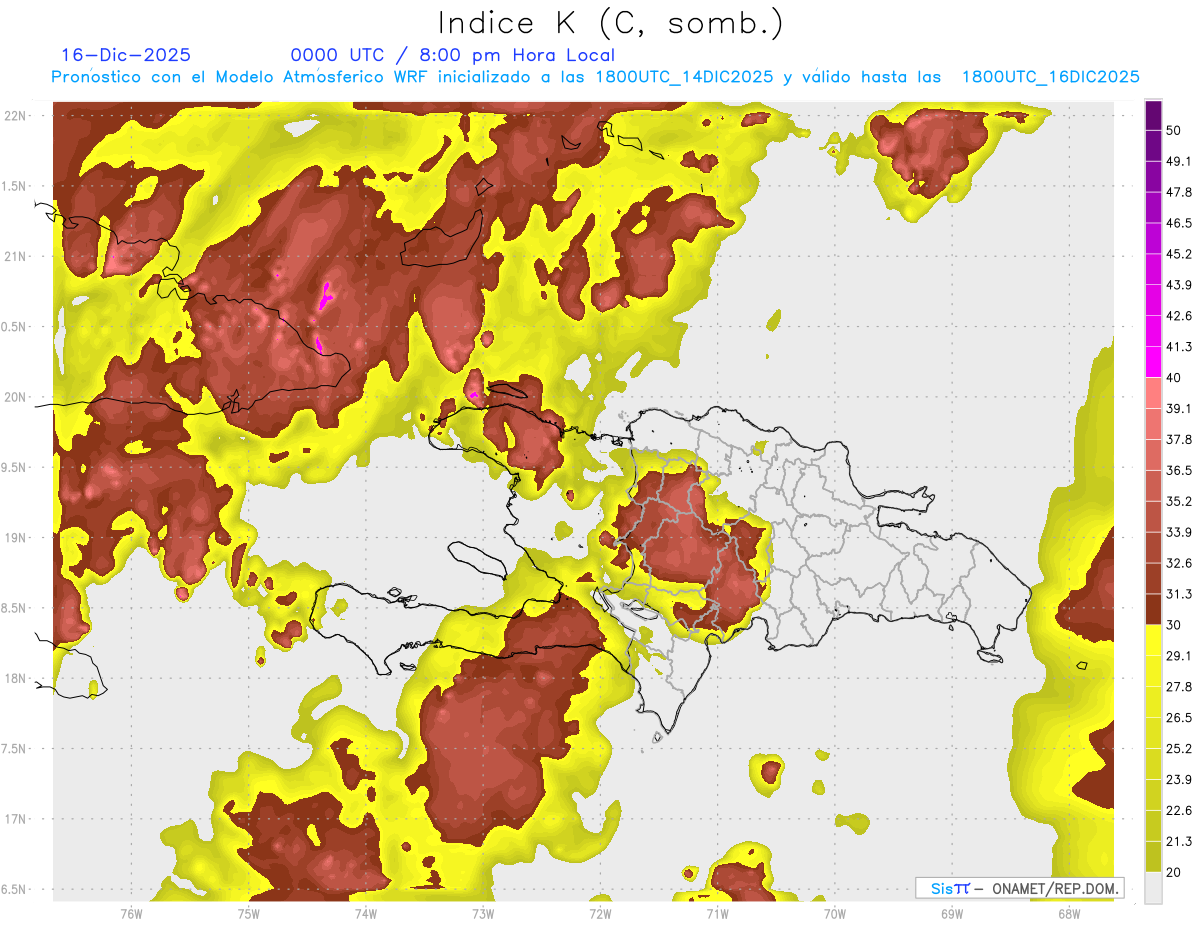The width and height of the screenshot is (1200, 927).
Task: Click the '37.8' color scale value
Action: [1179, 439]
